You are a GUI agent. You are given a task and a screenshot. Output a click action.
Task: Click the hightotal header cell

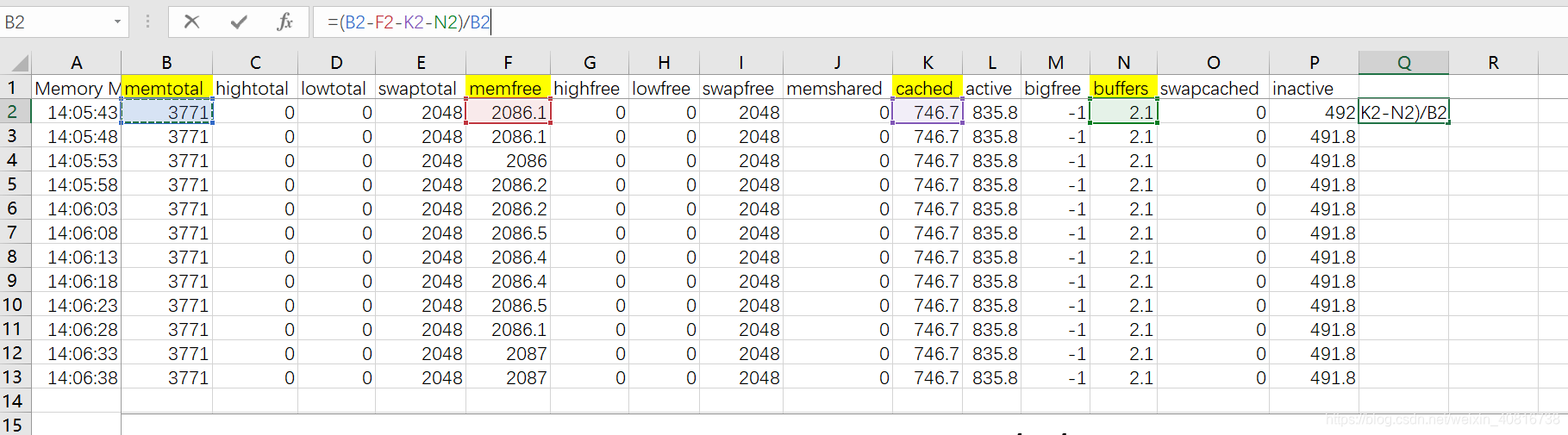(x=255, y=88)
